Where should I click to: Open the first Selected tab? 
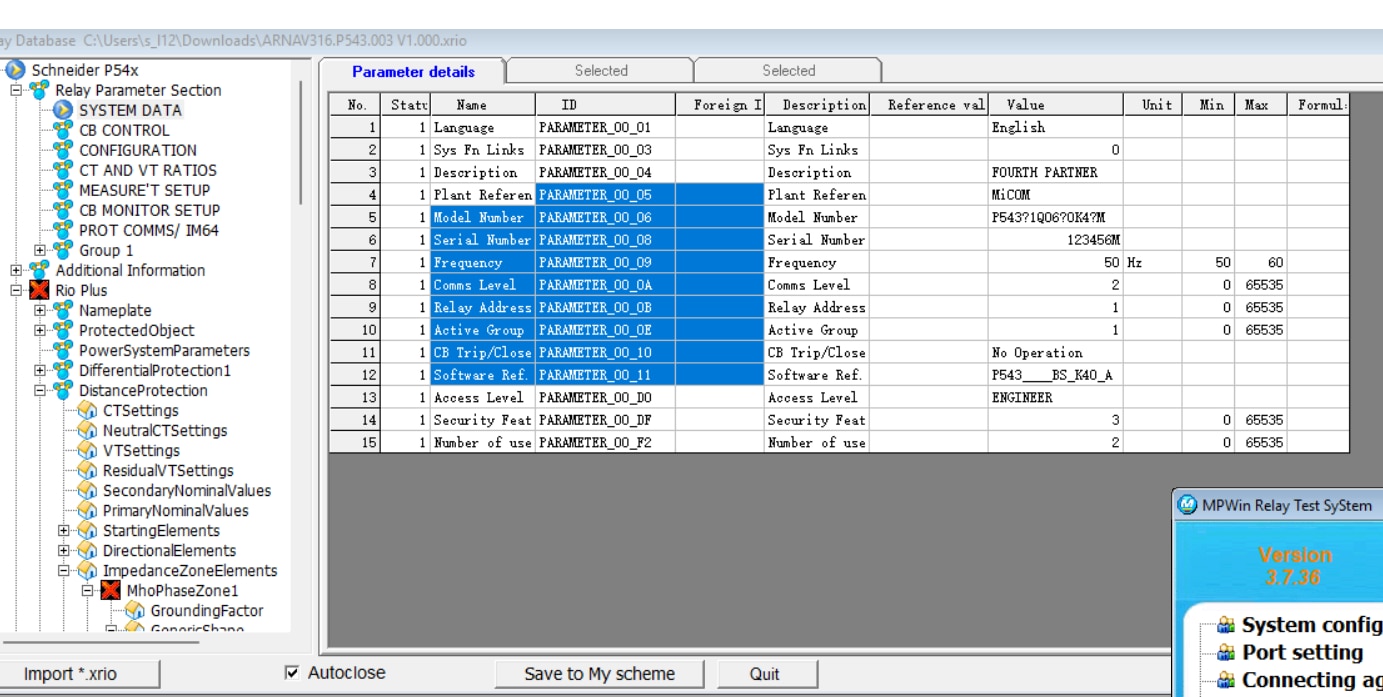pyautogui.click(x=601, y=71)
